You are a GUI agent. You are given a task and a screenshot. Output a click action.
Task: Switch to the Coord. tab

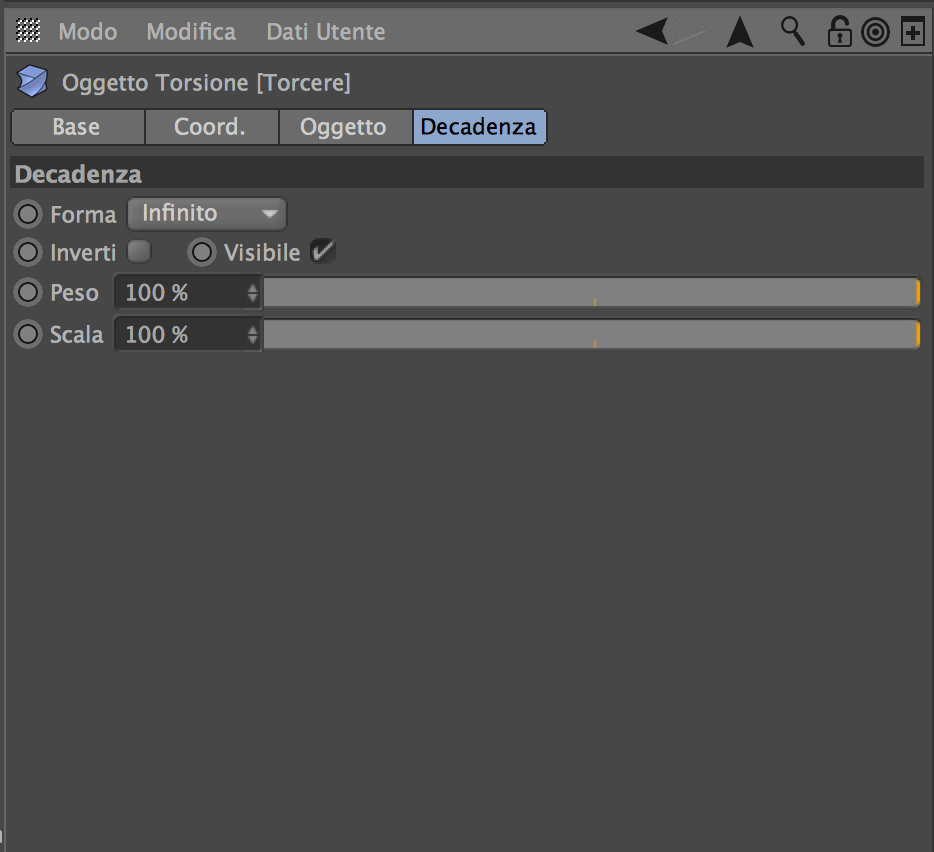point(211,127)
